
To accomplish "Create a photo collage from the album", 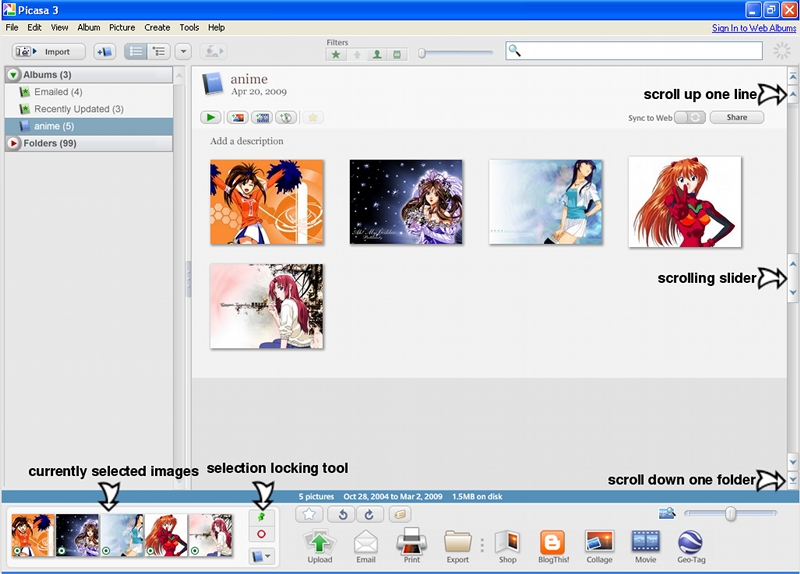I will [238, 118].
